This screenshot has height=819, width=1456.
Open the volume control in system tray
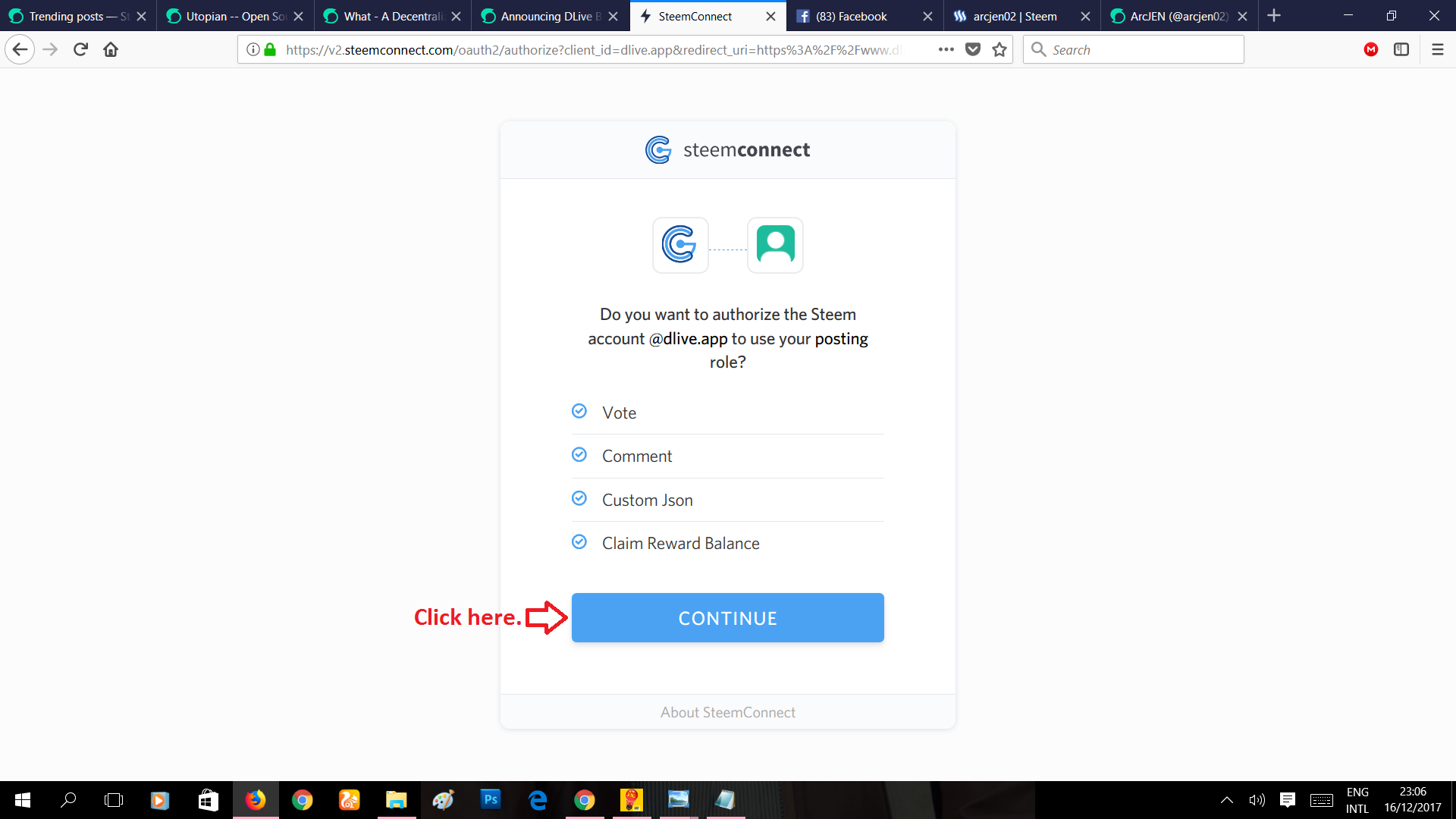[1257, 799]
